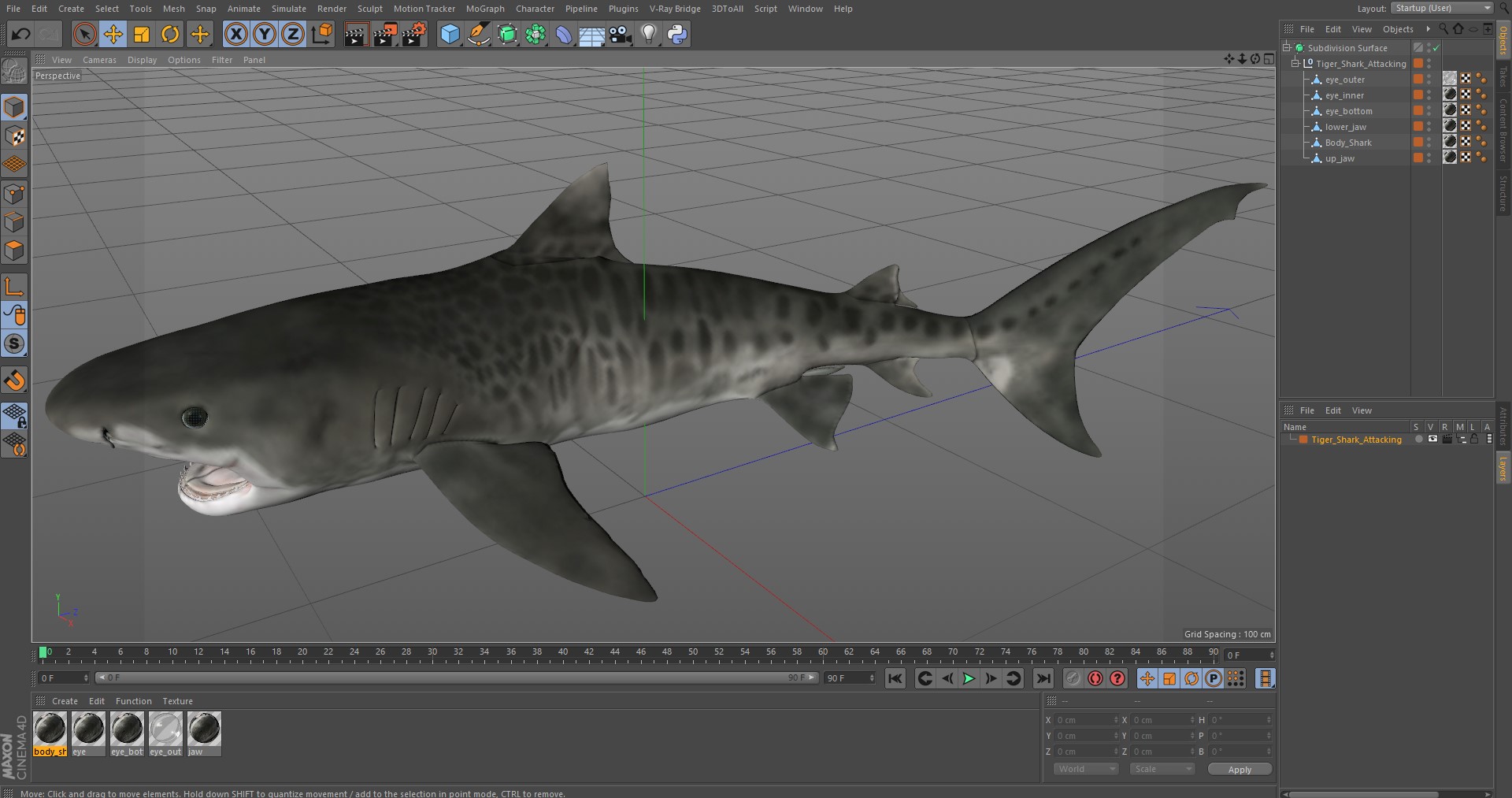Click the Body_Shark layer color swatch

[1418, 142]
